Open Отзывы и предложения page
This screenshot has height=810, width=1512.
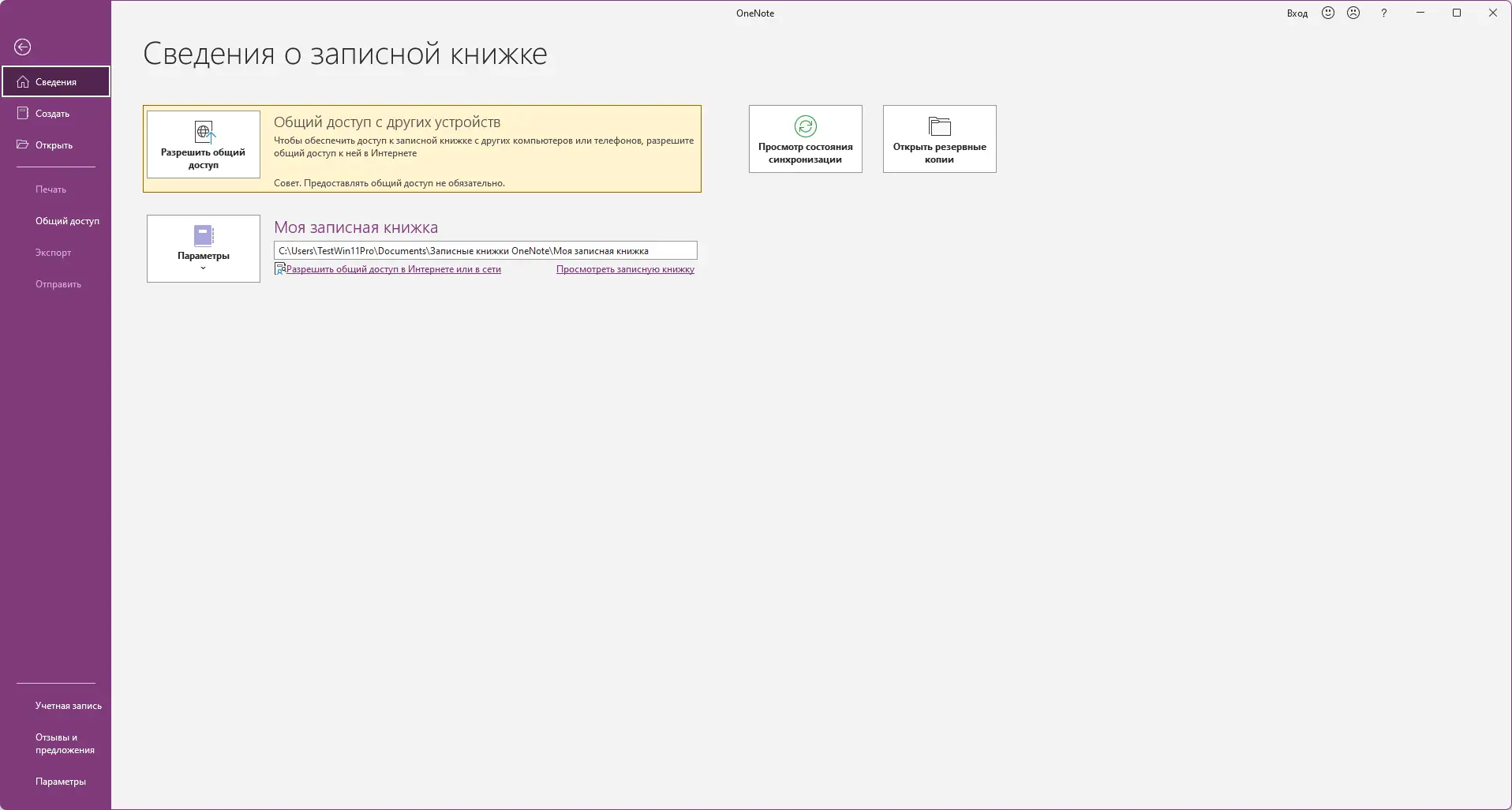[56, 744]
